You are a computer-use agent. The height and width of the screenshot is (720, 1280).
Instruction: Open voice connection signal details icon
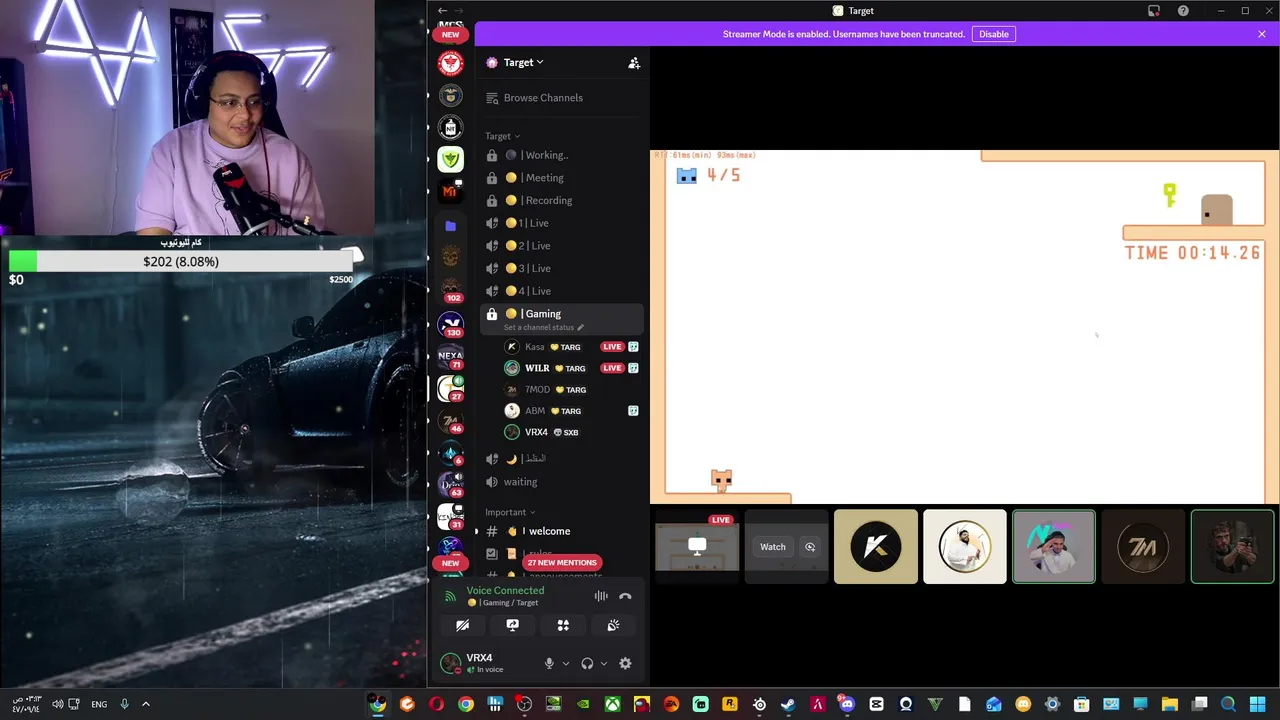[450, 597]
